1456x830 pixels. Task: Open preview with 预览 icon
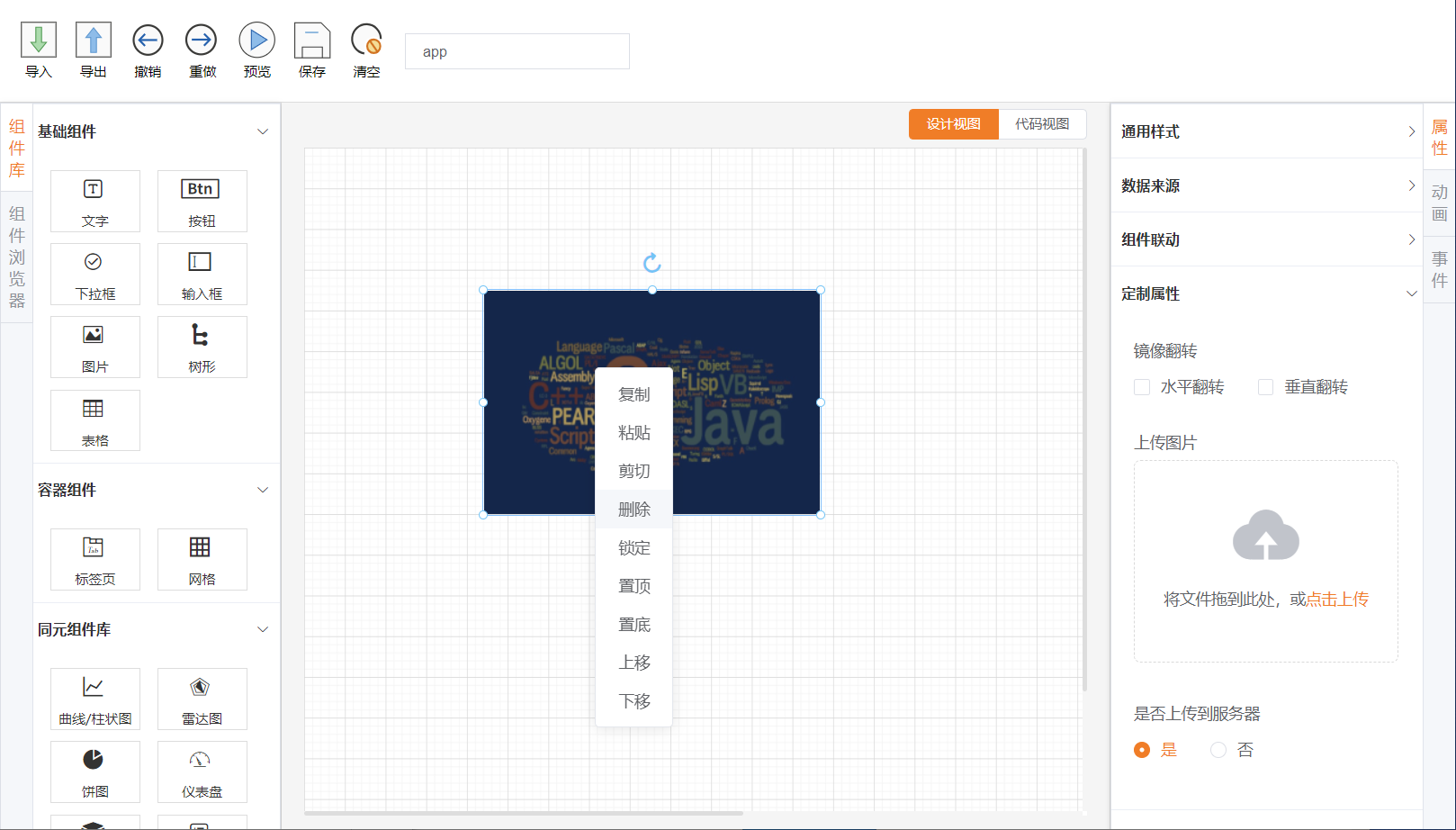[257, 41]
